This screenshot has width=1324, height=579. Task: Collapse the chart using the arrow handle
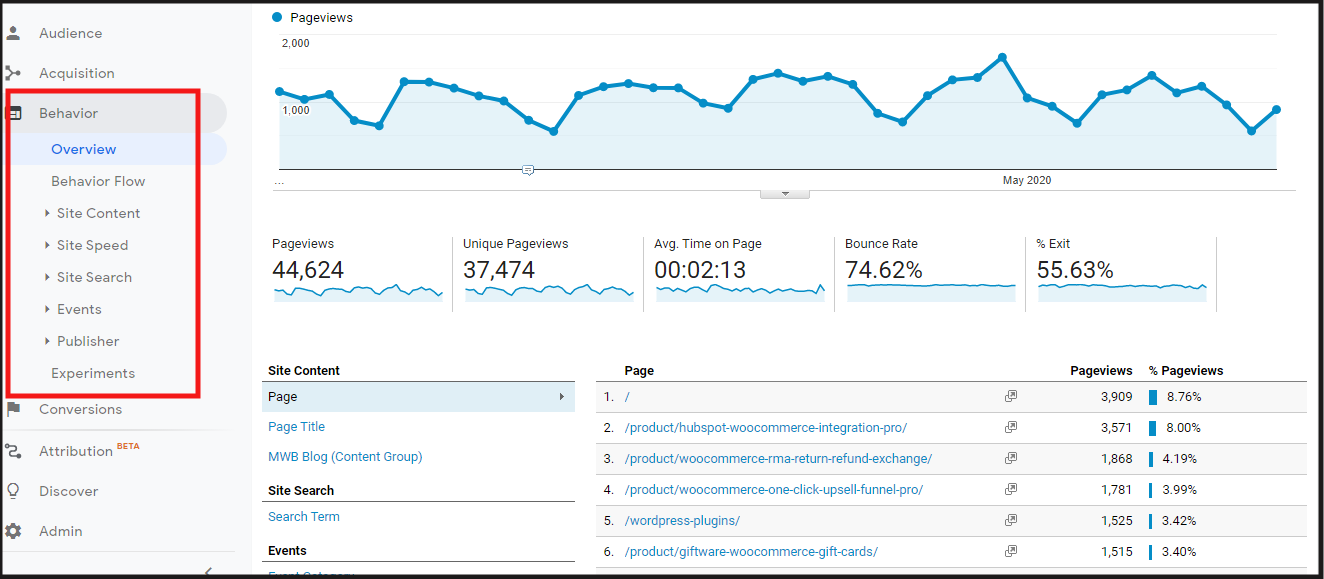tap(785, 193)
